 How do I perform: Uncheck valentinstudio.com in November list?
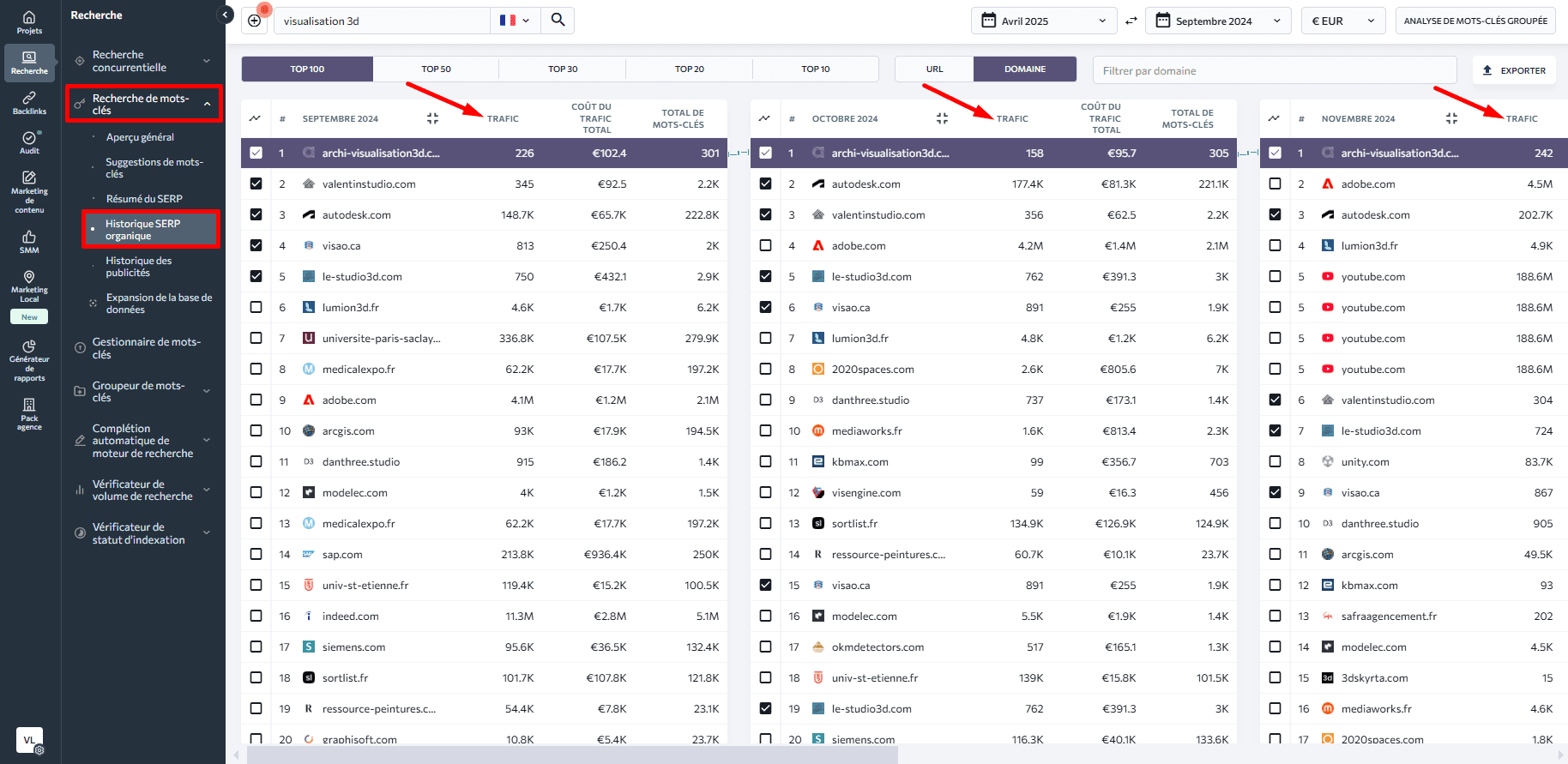coord(1275,400)
